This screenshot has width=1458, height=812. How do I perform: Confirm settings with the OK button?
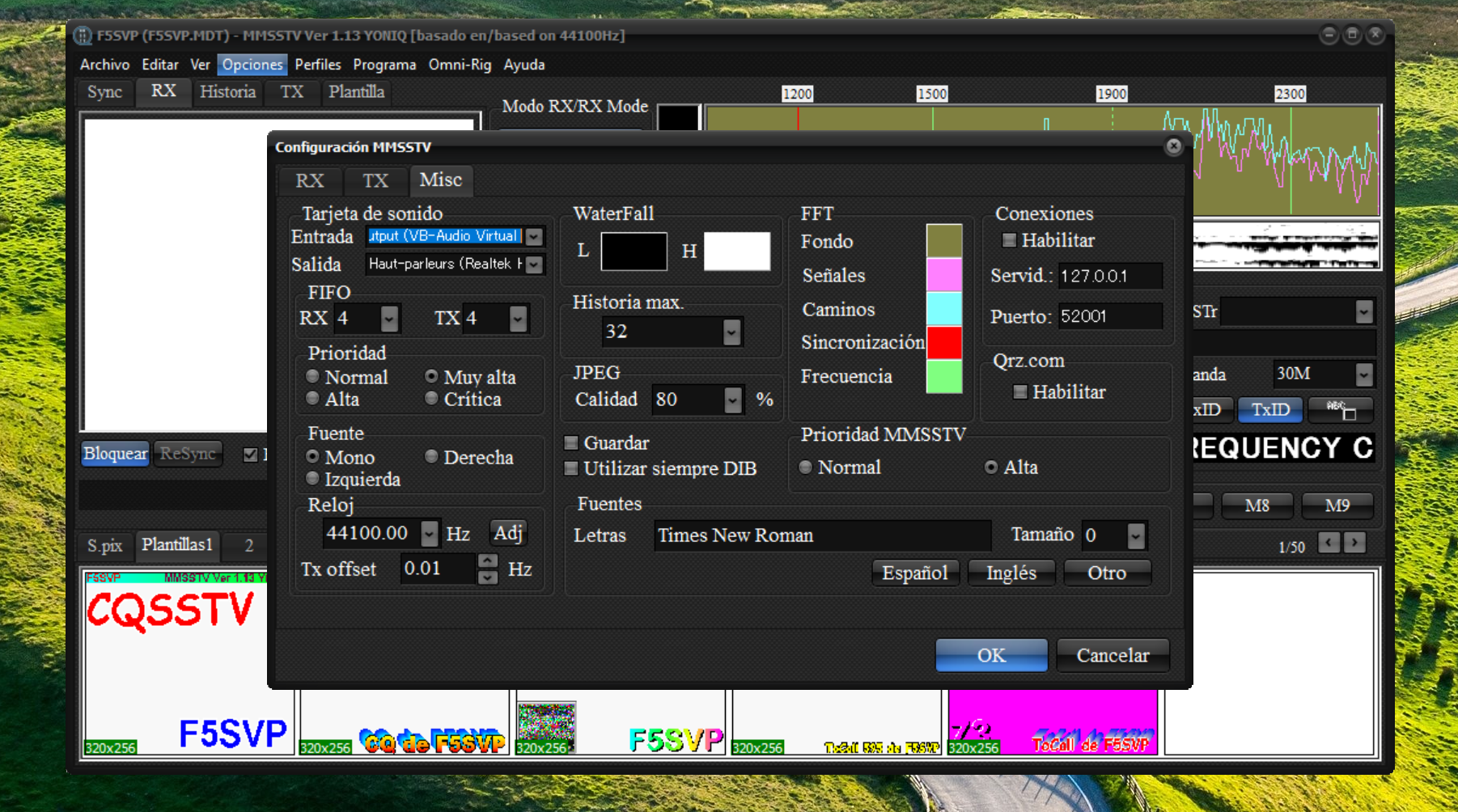click(x=990, y=655)
